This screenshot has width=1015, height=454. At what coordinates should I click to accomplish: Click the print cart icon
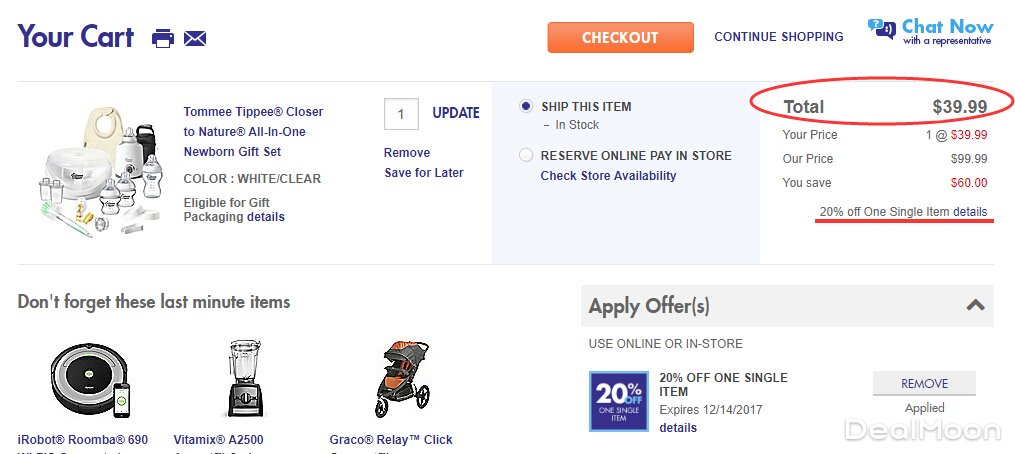pos(162,39)
